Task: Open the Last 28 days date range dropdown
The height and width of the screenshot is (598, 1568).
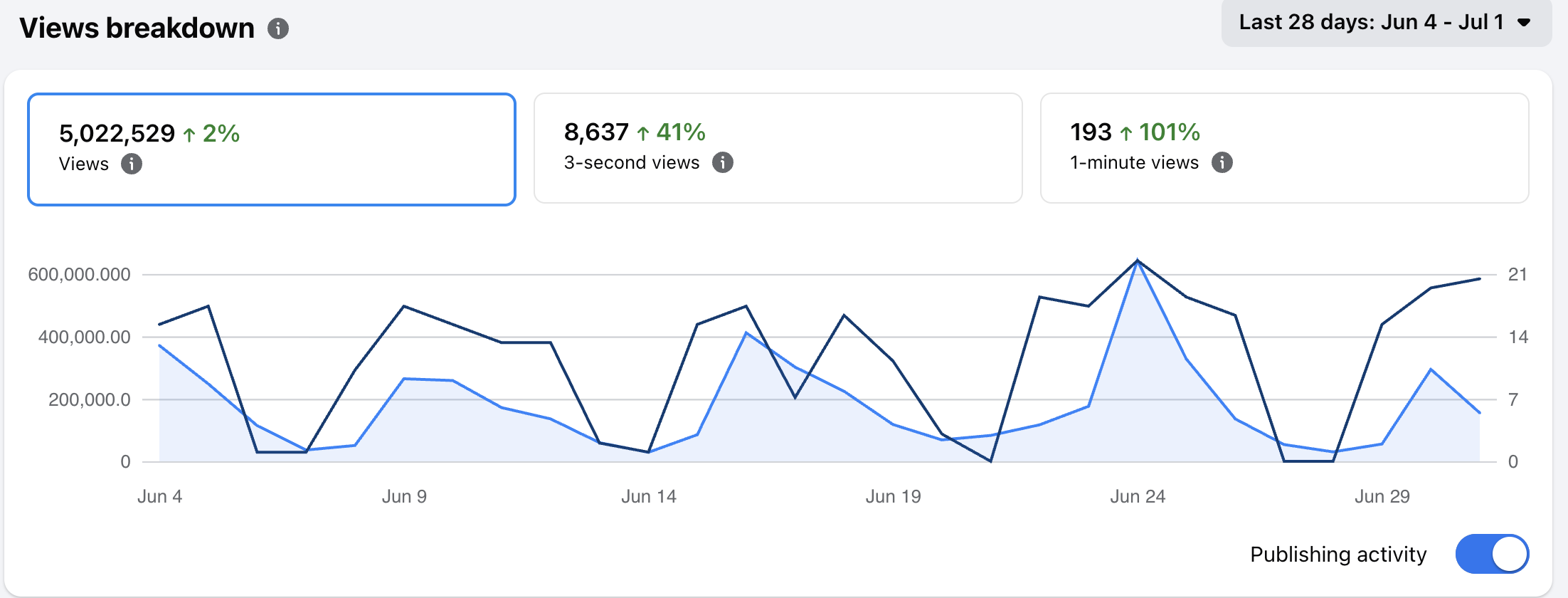Action: [x=1386, y=22]
